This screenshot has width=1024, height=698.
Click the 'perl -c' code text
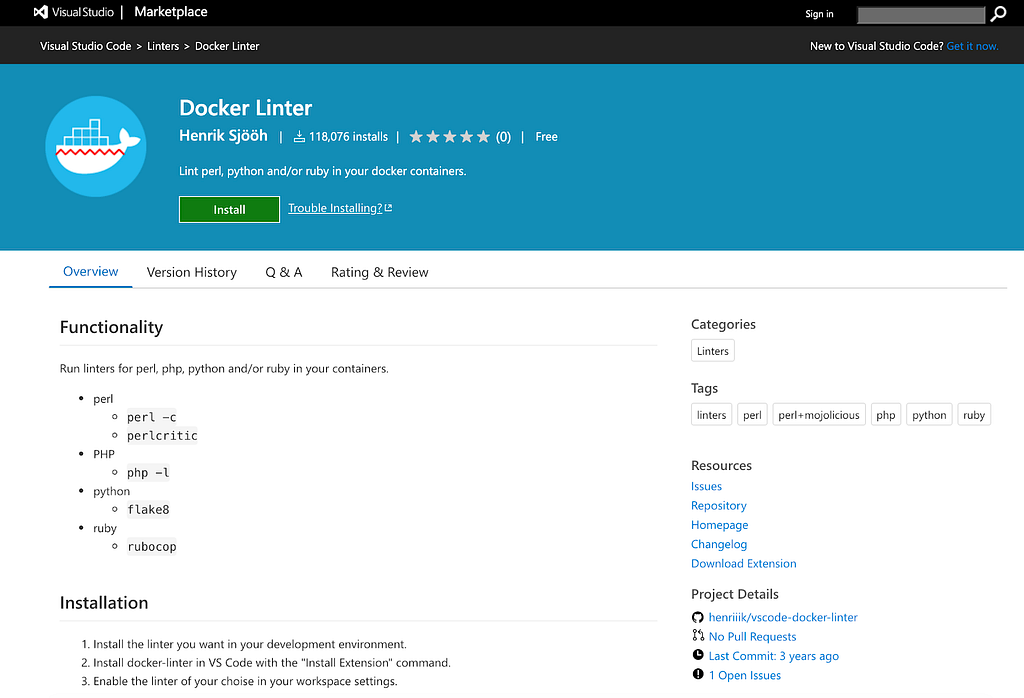coord(152,417)
